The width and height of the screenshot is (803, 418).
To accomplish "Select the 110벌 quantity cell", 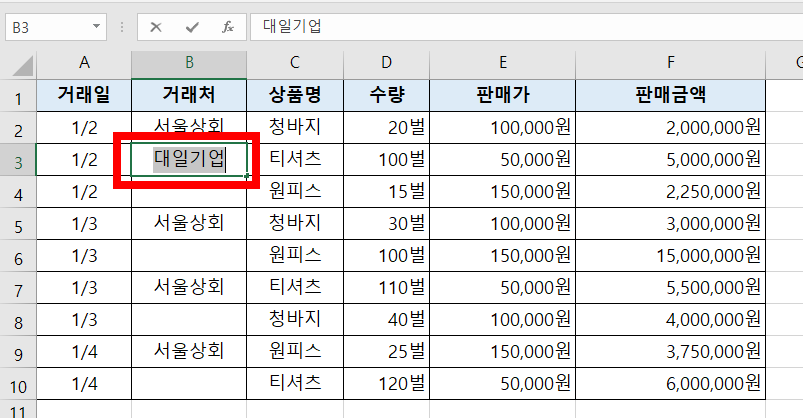I will coord(387,287).
